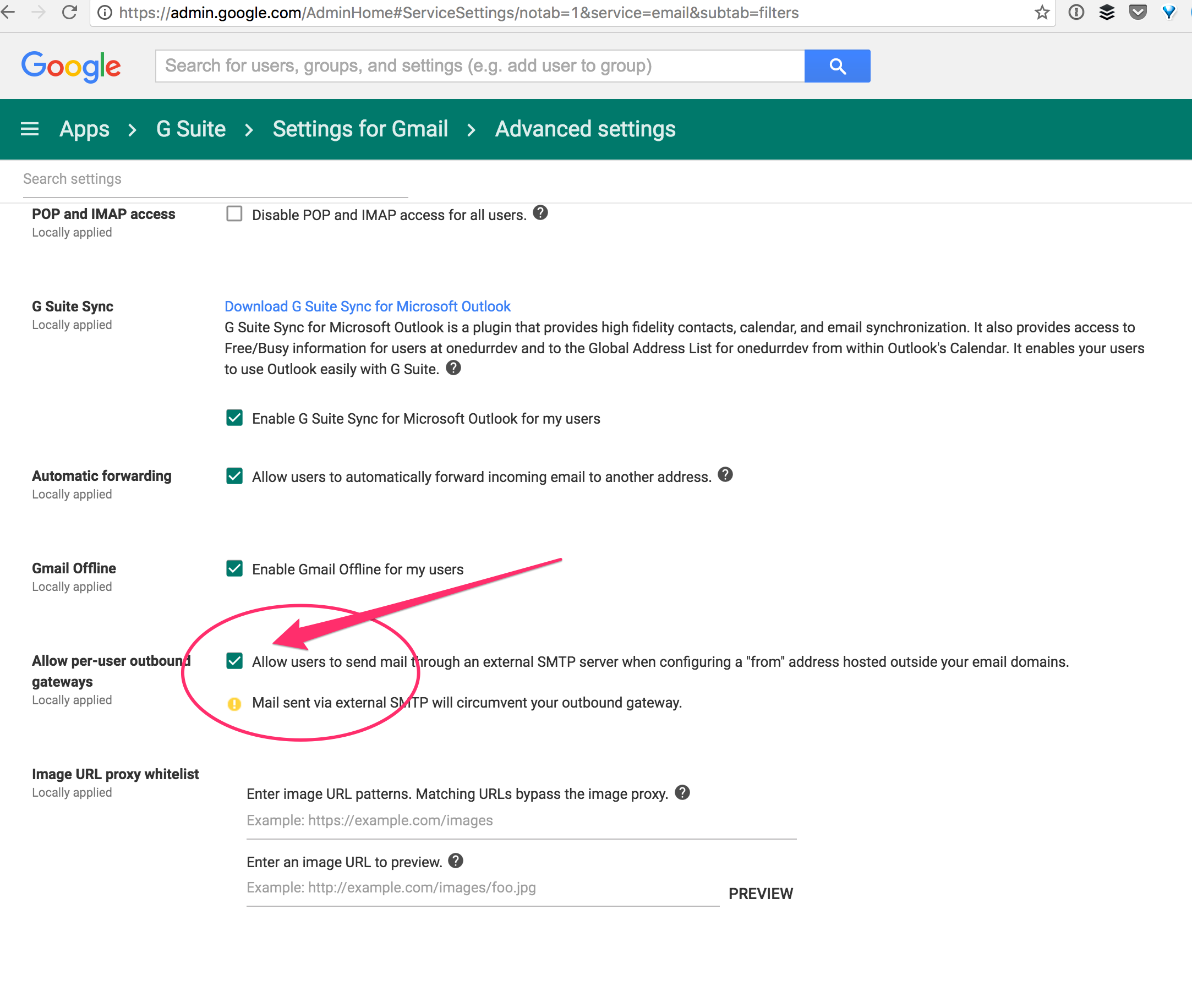Open the Buffer layers extension icon
This screenshot has width=1192, height=1008.
(x=1107, y=13)
